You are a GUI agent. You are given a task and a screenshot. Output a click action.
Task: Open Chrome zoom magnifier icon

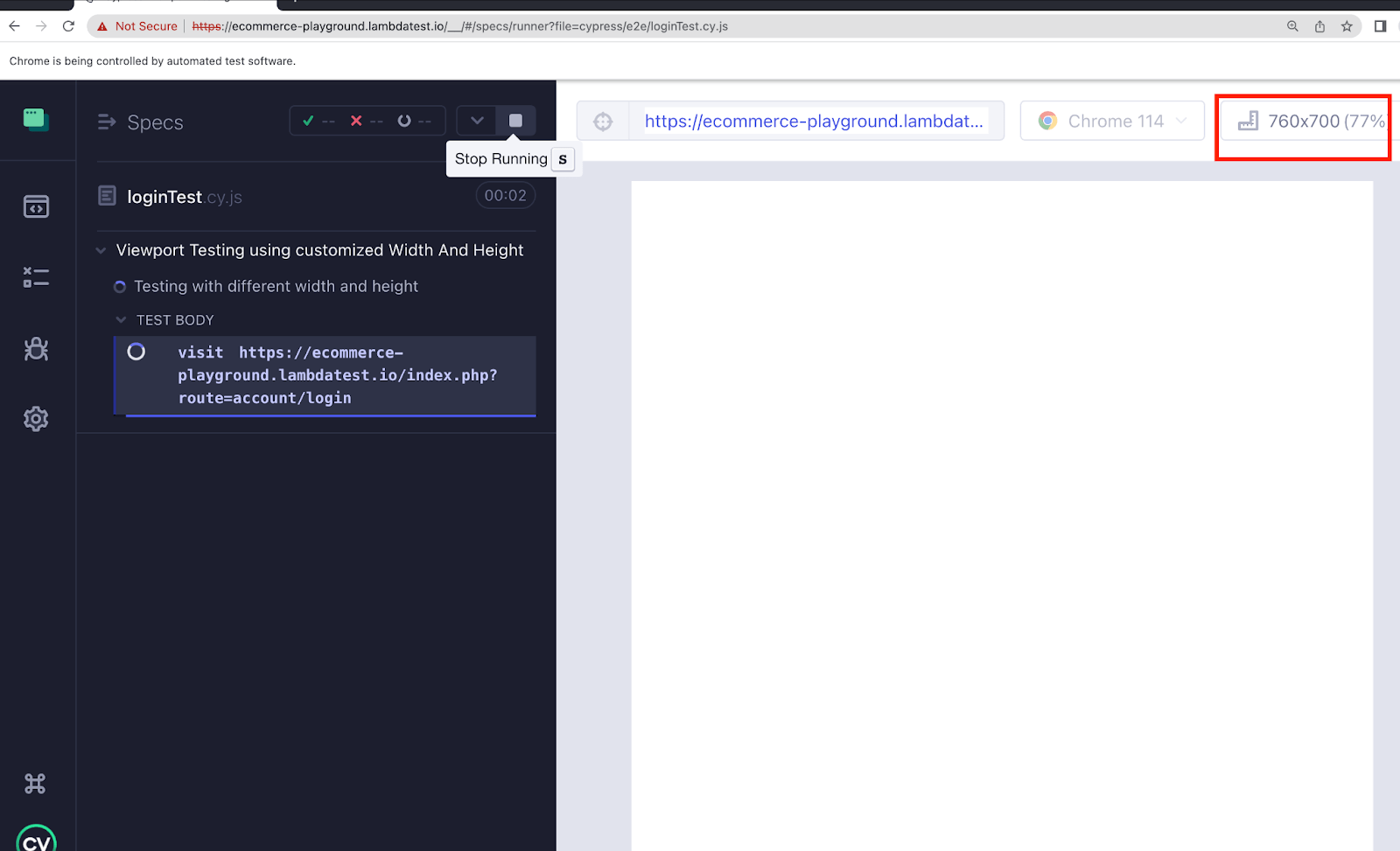point(1292,26)
